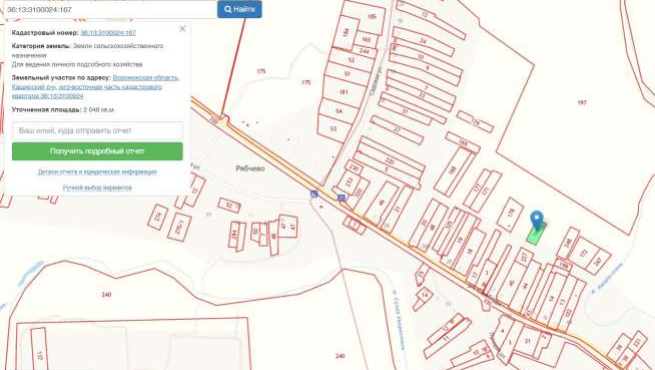Select parcel 168 on the map
655x370 pixels.
(x=453, y=170)
